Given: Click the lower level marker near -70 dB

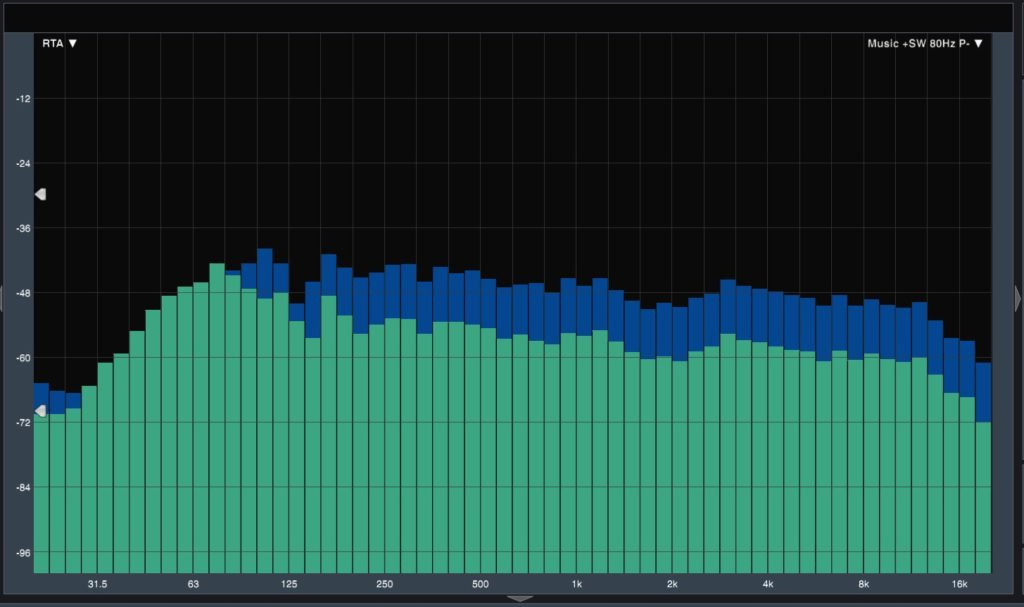Looking at the screenshot, I should tap(40, 410).
